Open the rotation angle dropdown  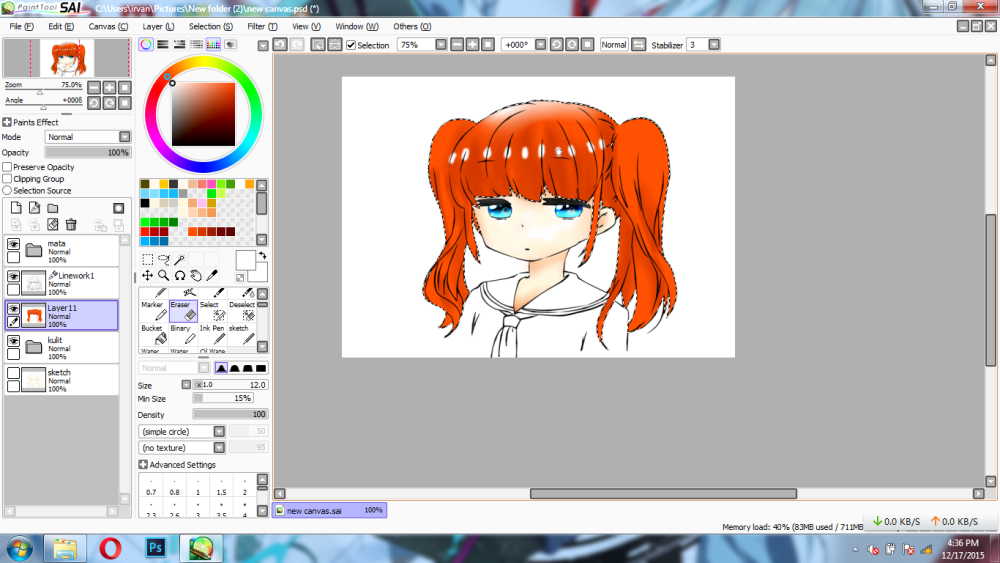tap(540, 45)
